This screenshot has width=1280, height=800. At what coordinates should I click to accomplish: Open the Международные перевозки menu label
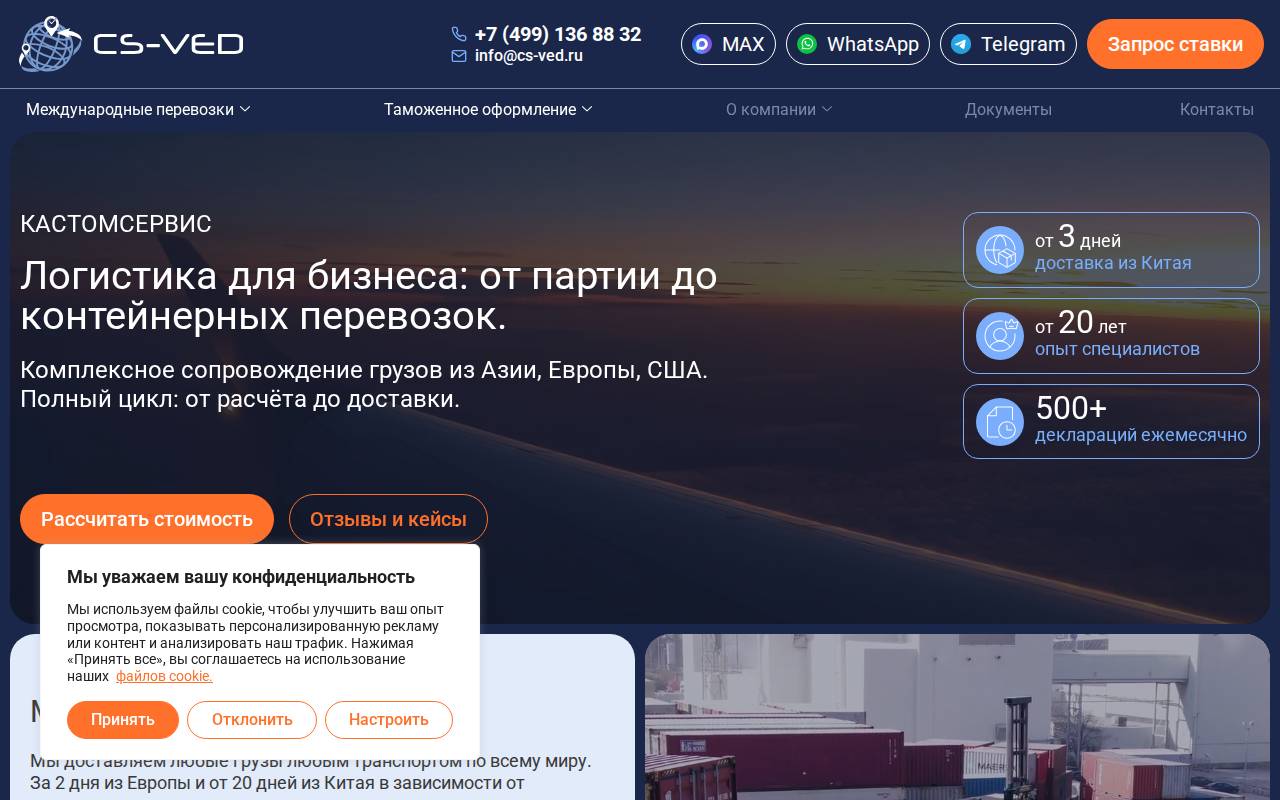(130, 109)
